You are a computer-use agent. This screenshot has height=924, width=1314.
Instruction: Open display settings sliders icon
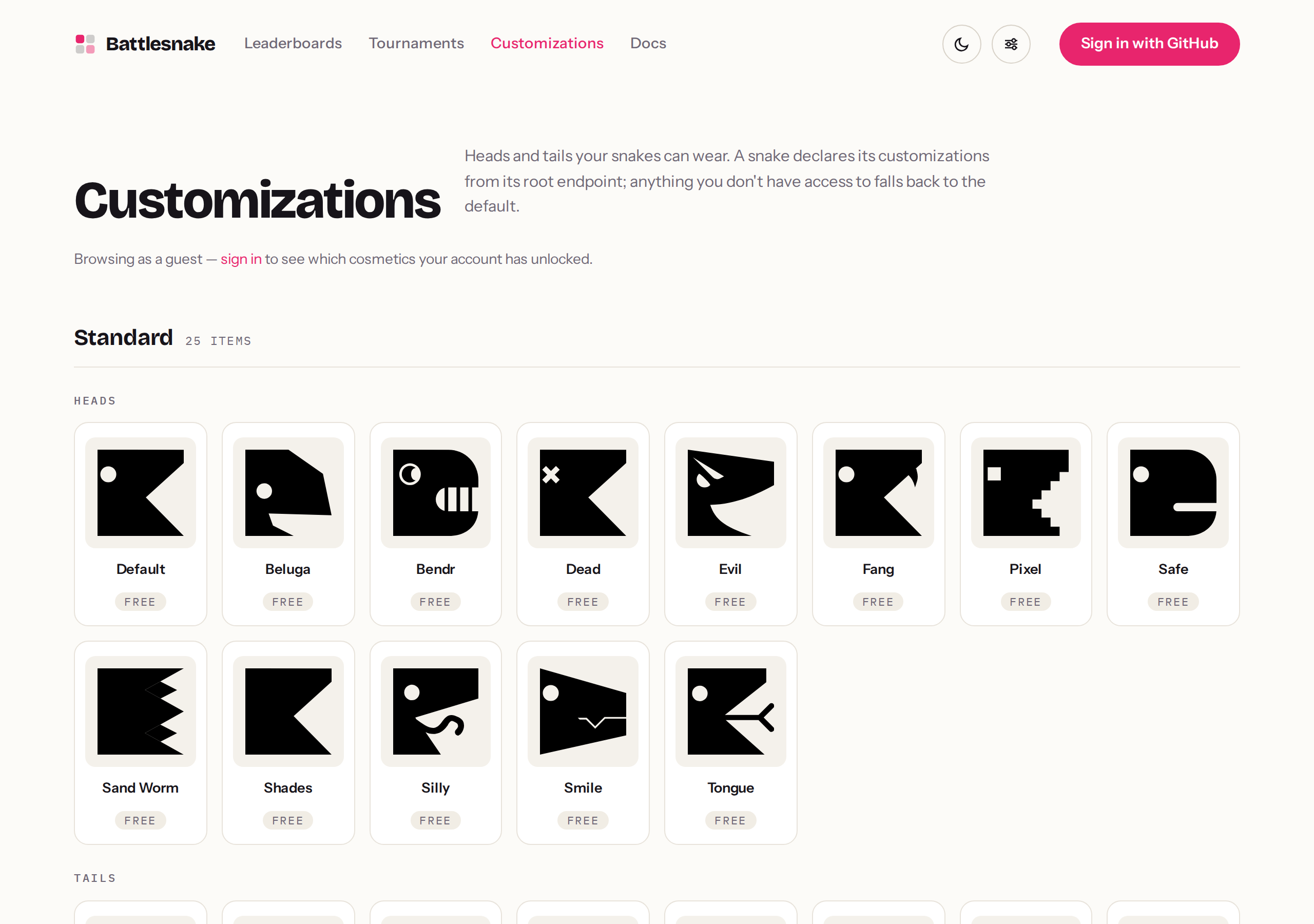coord(1011,44)
